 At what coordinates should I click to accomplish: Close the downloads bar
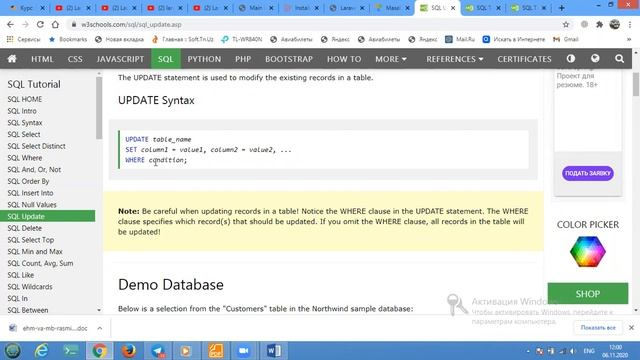point(631,327)
